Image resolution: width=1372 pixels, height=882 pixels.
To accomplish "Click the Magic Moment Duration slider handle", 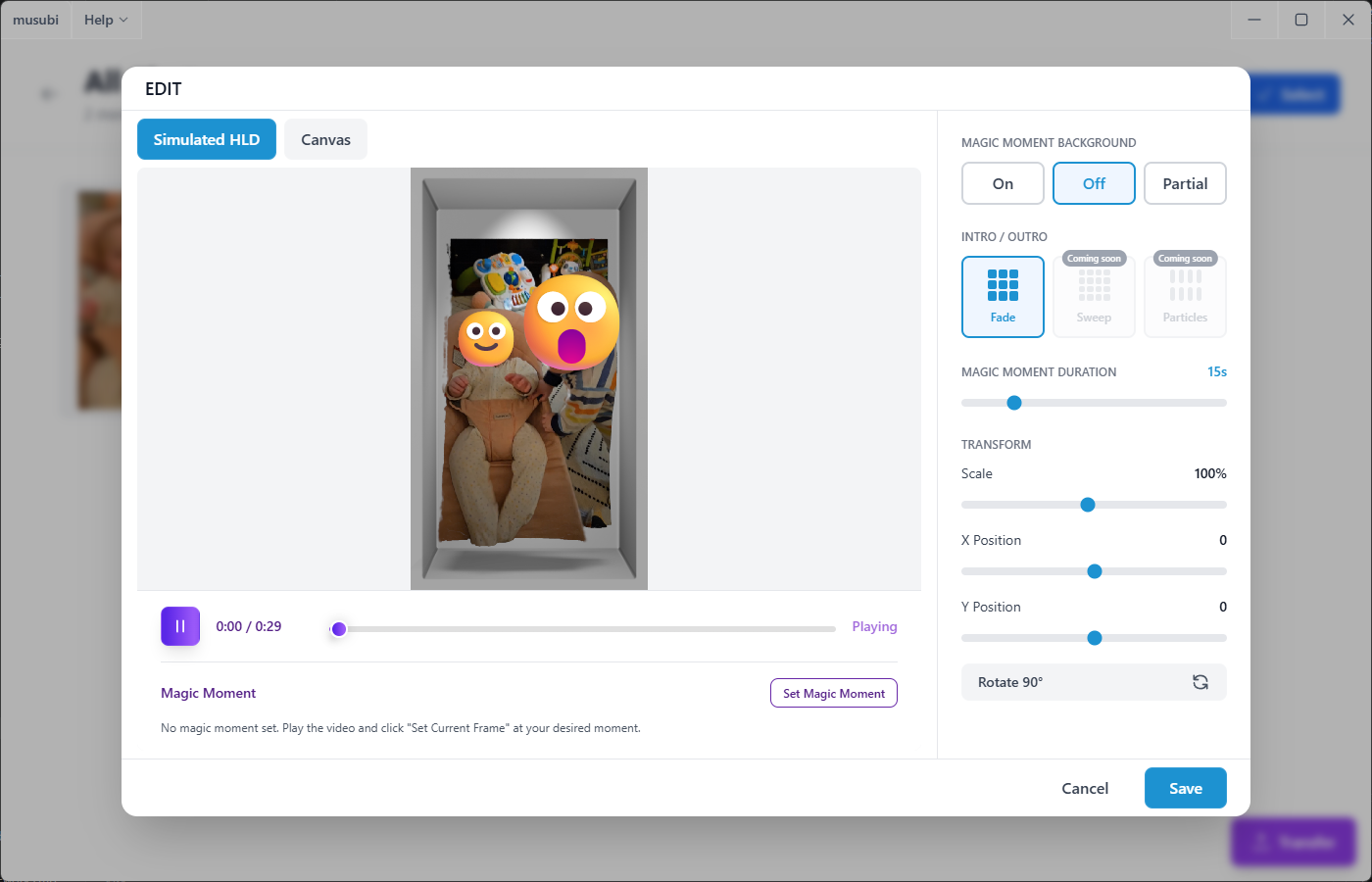I will [1014, 403].
